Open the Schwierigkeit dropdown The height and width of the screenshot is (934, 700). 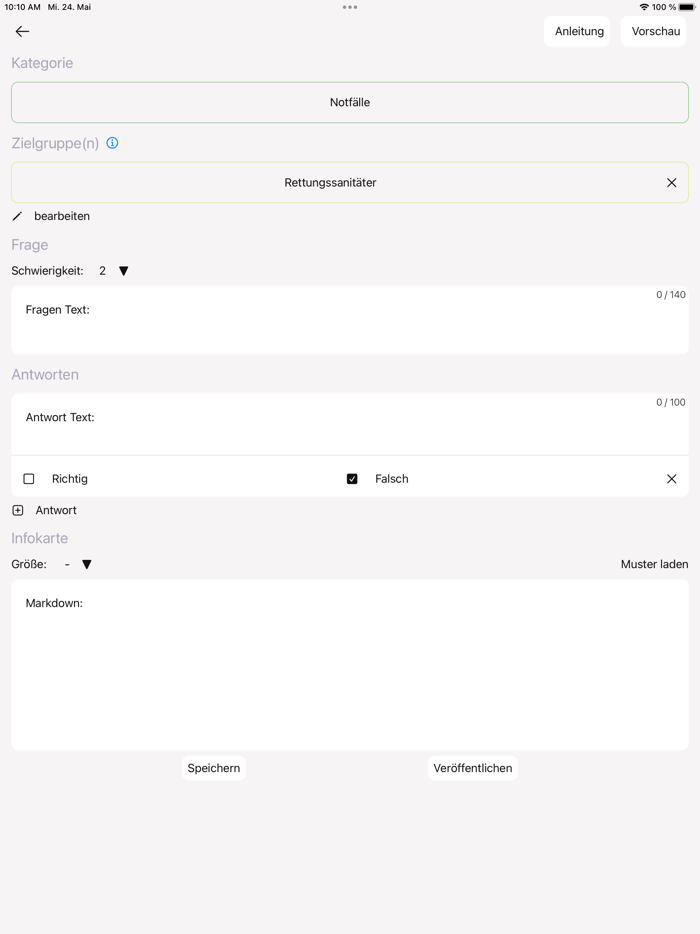click(x=123, y=271)
